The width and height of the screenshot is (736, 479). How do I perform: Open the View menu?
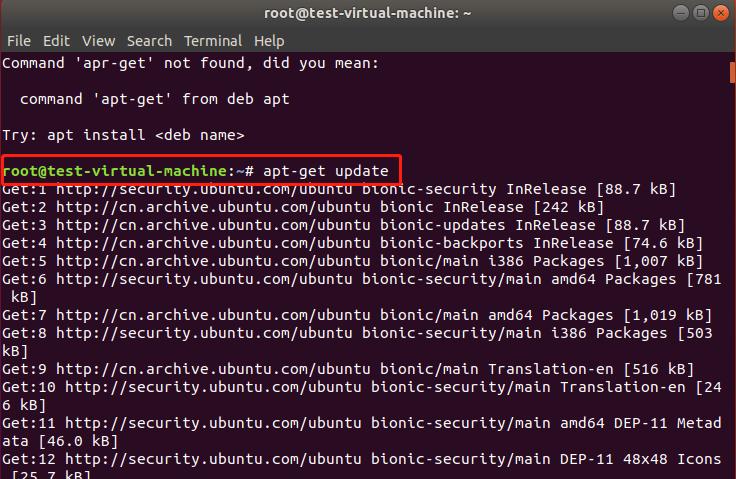coord(98,41)
